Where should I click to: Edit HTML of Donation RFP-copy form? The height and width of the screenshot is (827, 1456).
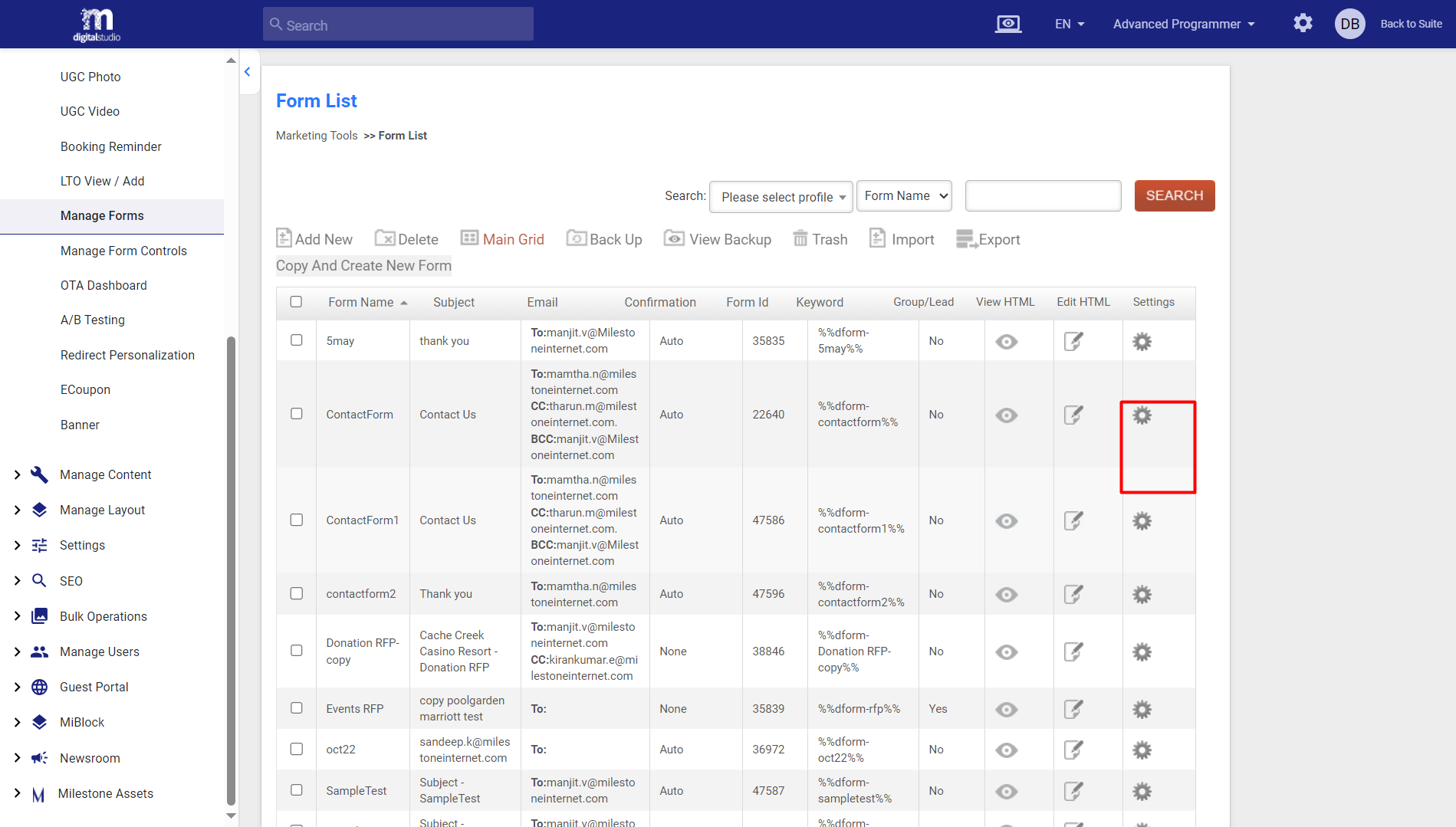pos(1073,651)
